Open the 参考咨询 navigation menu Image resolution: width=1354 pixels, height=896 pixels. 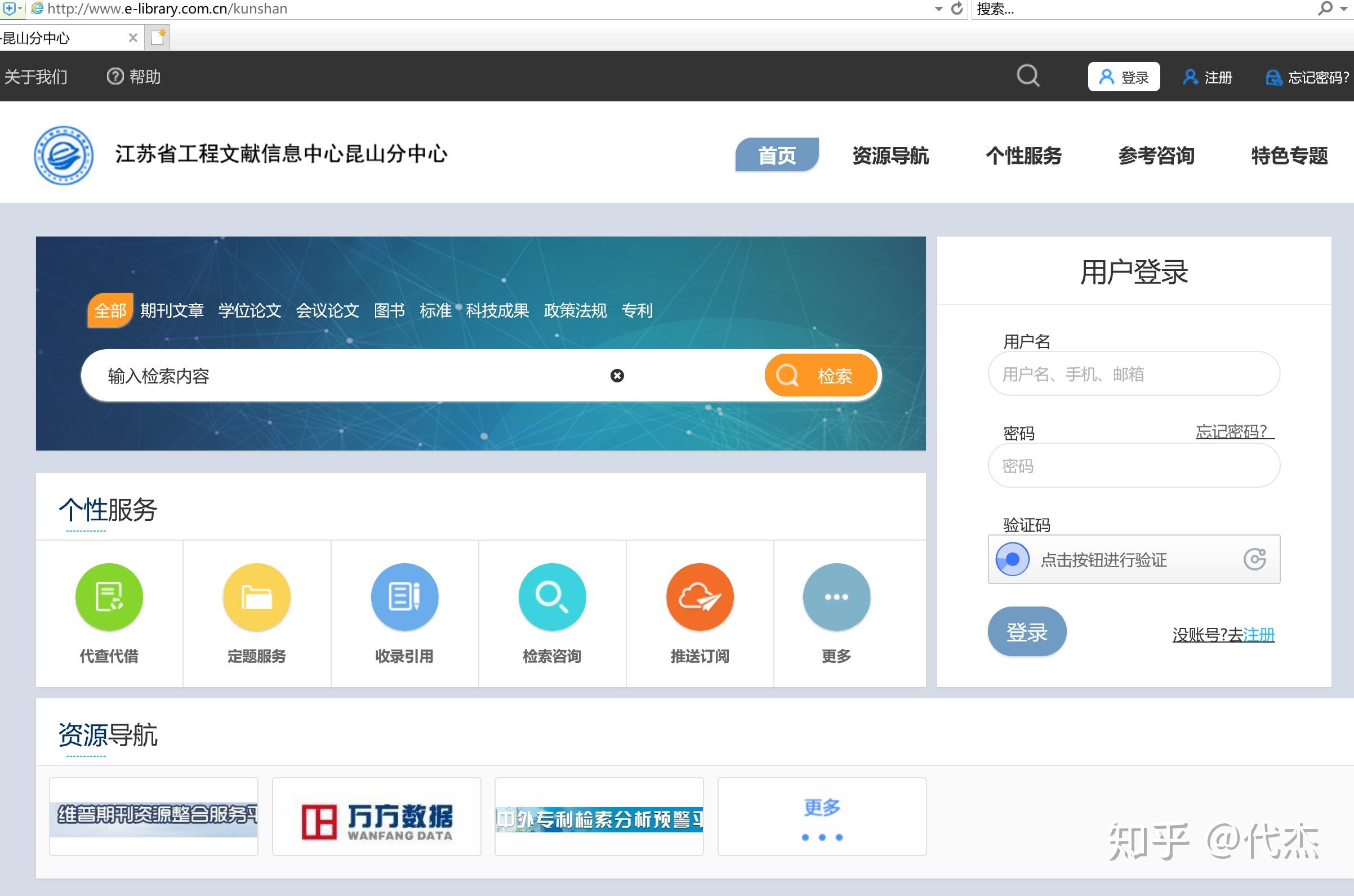(1156, 155)
